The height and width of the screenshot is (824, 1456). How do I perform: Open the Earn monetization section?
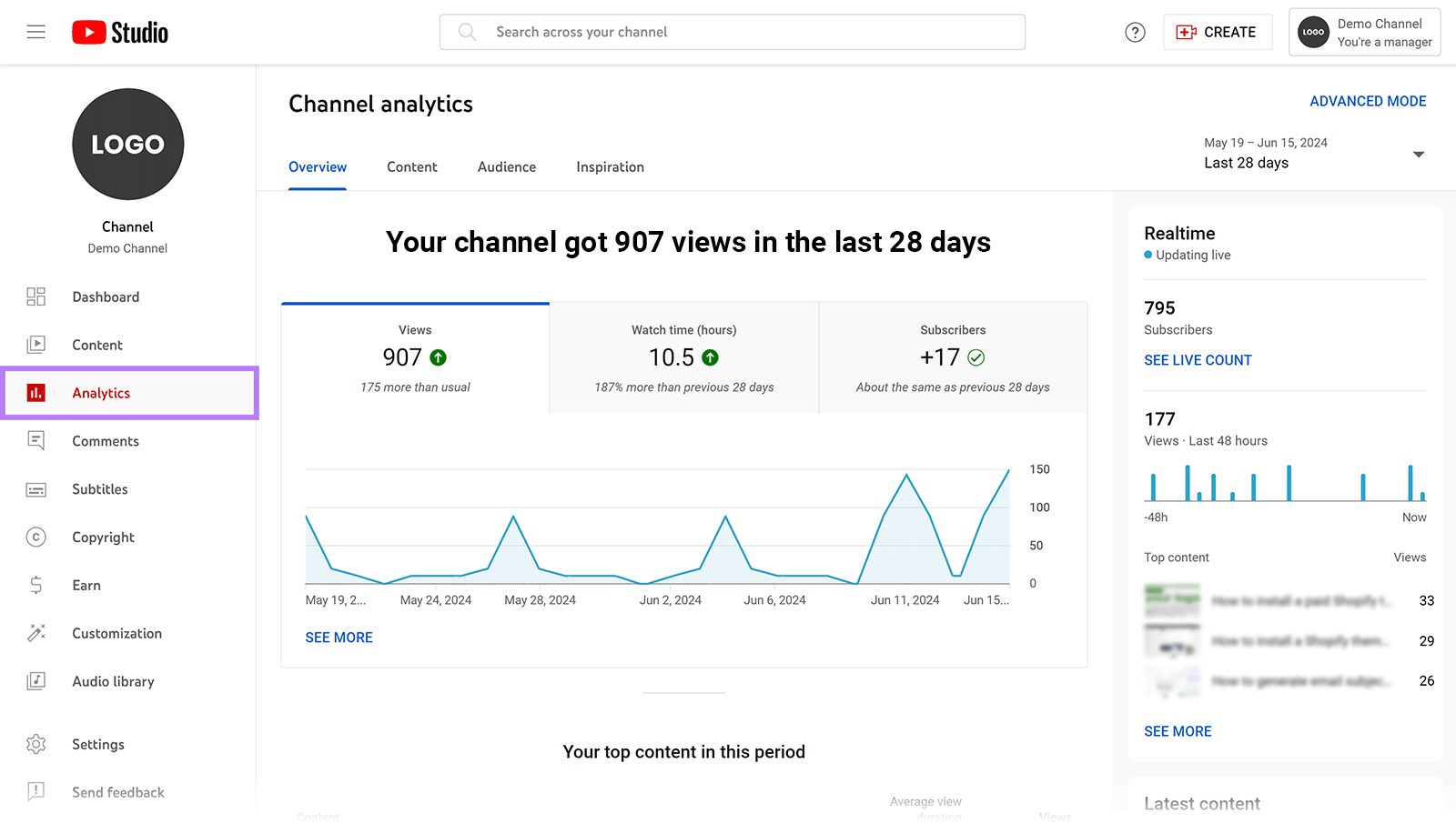pos(86,585)
